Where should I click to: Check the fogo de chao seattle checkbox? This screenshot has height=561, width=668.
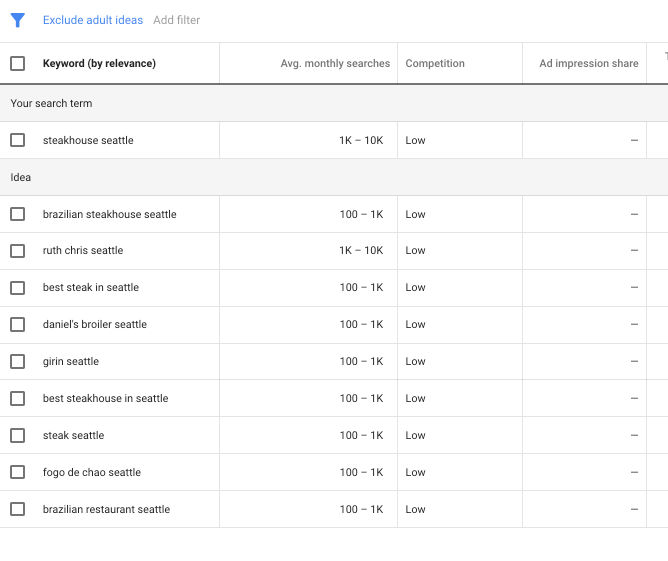17,473
